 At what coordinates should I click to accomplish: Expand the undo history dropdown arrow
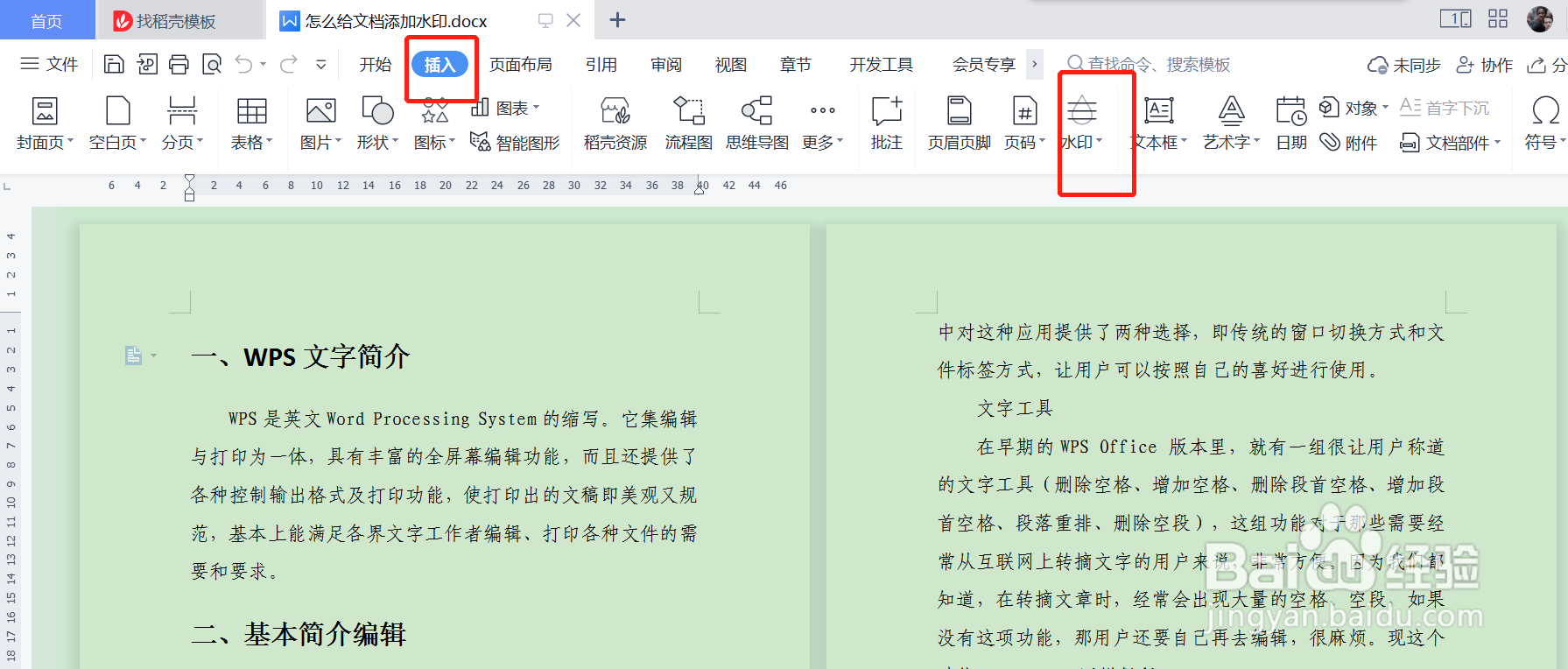[x=263, y=64]
